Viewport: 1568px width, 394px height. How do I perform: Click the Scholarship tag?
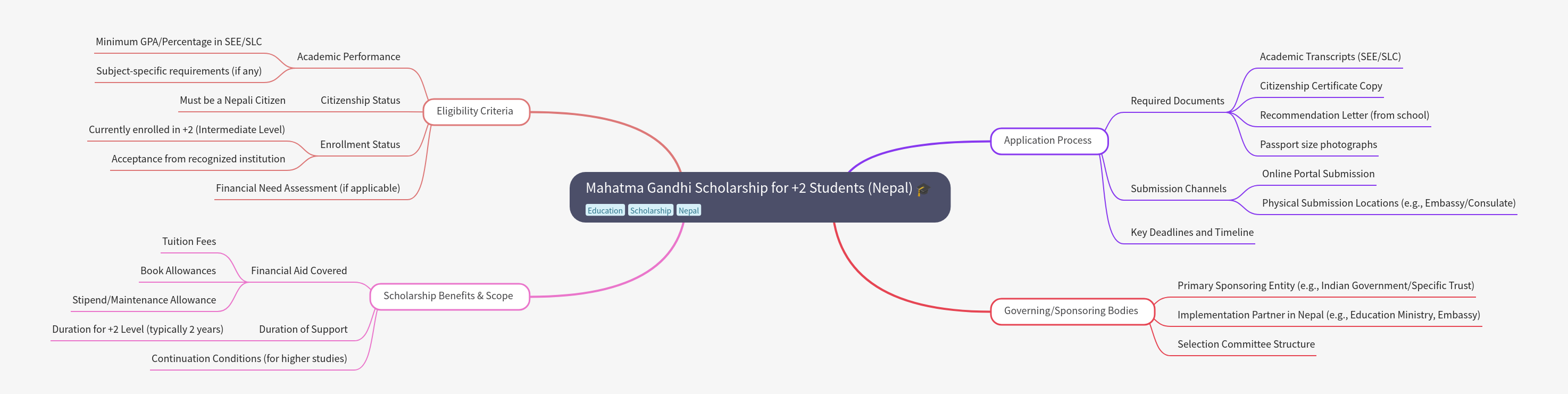(x=650, y=211)
